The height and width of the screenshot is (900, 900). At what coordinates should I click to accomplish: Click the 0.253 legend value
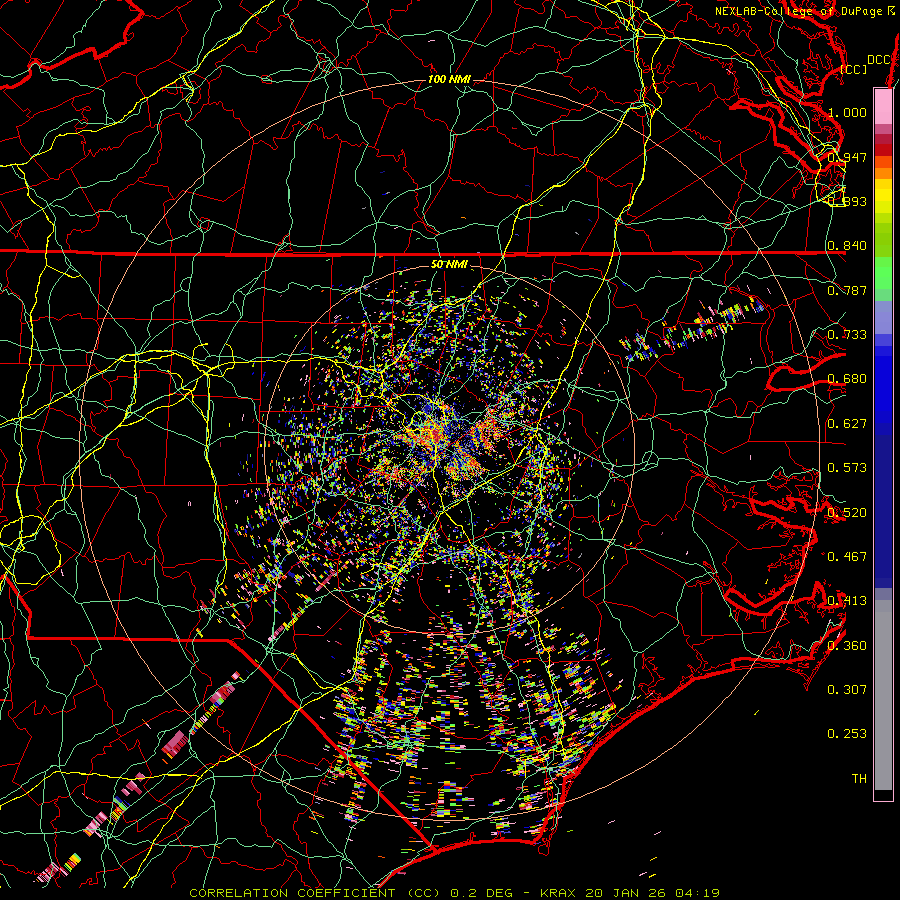tap(847, 733)
